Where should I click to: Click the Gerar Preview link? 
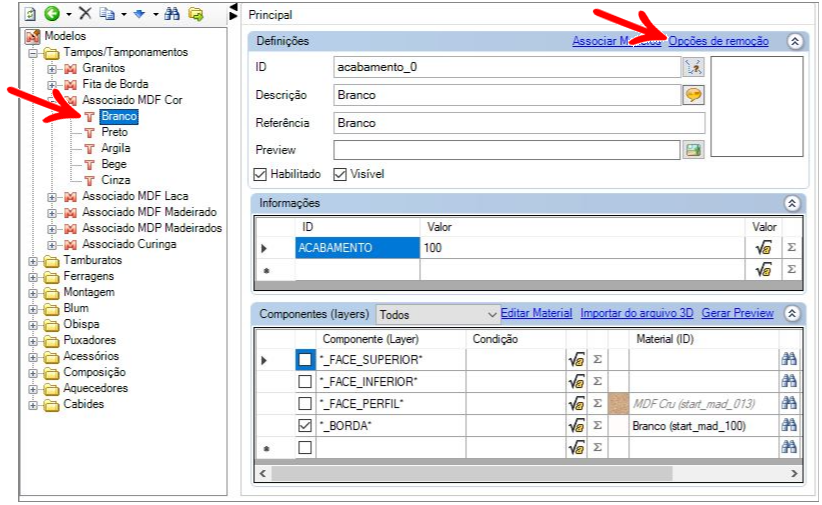point(737,313)
